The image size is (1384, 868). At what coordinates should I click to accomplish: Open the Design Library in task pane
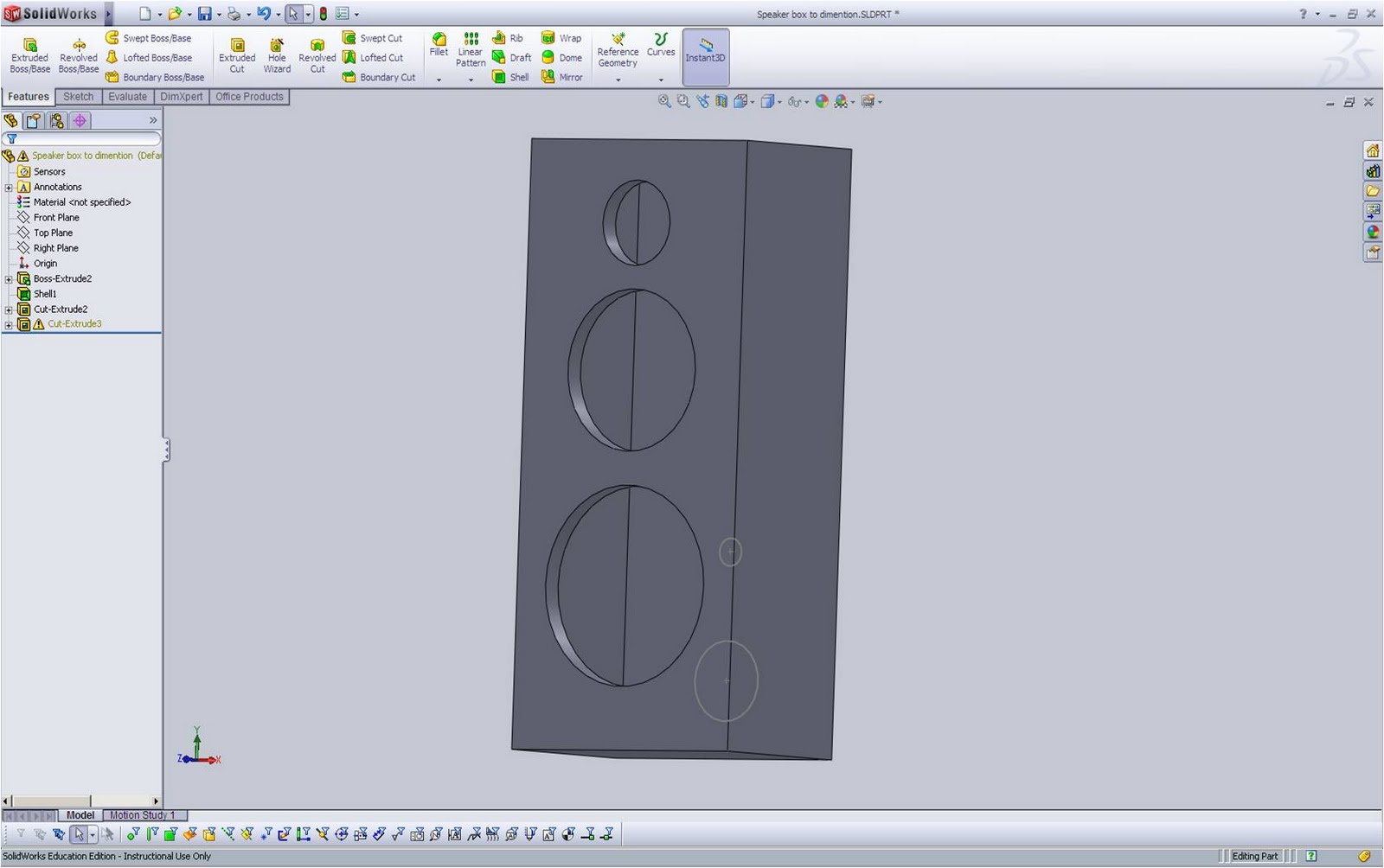click(x=1373, y=171)
